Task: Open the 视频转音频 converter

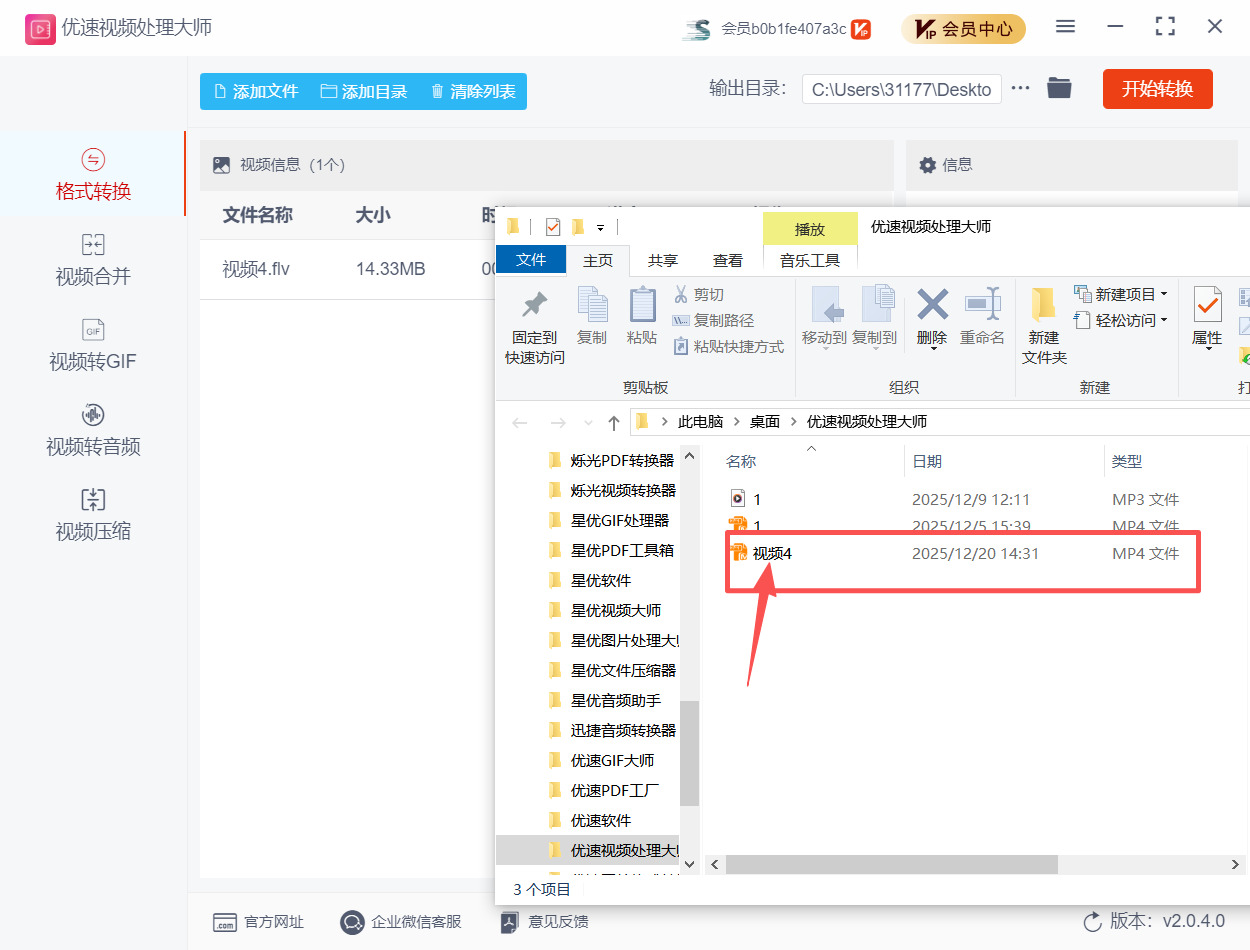Action: tap(92, 430)
